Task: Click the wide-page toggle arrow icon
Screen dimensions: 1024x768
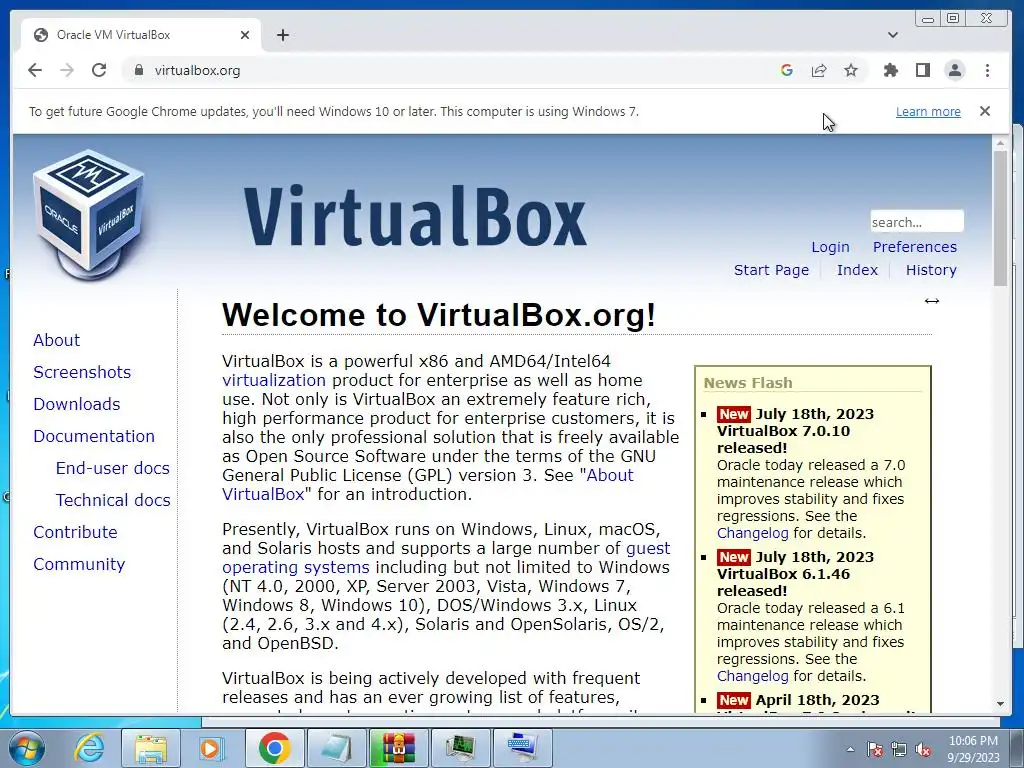Action: pos(931,301)
